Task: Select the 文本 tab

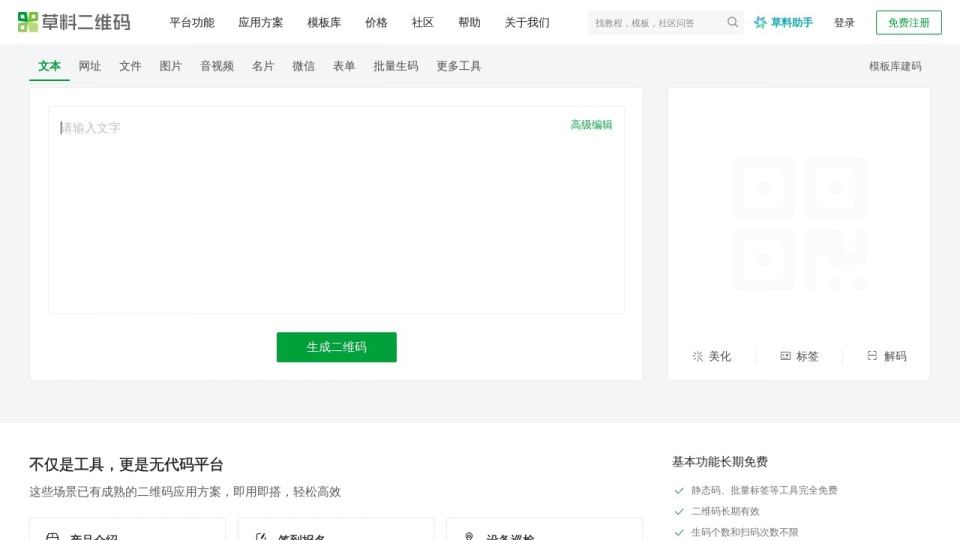Action: 49,66
